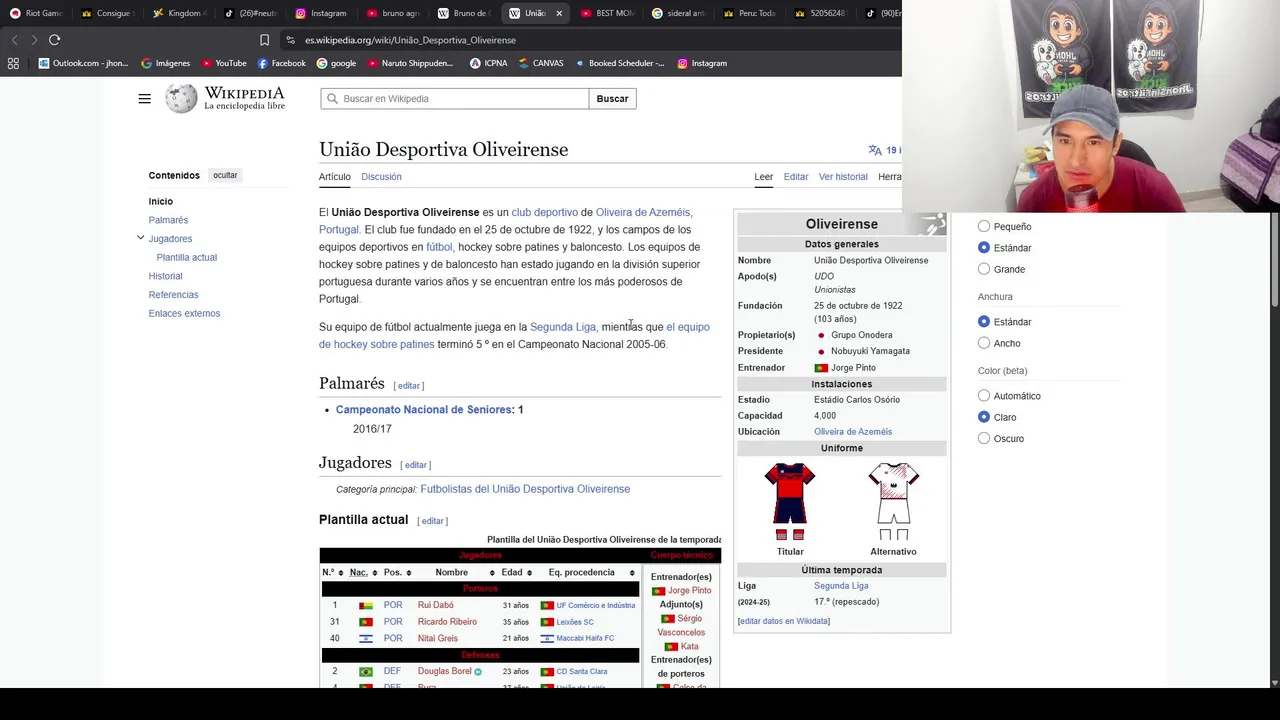Open the Google Imágenes bookmark
Screen dimensions: 1280x720
pos(165,63)
